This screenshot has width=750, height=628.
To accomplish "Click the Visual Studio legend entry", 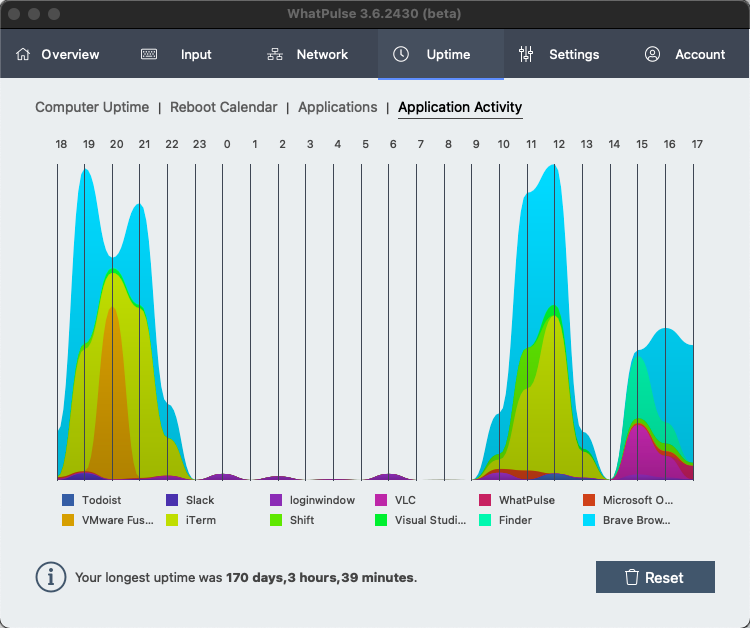I will (x=430, y=520).
